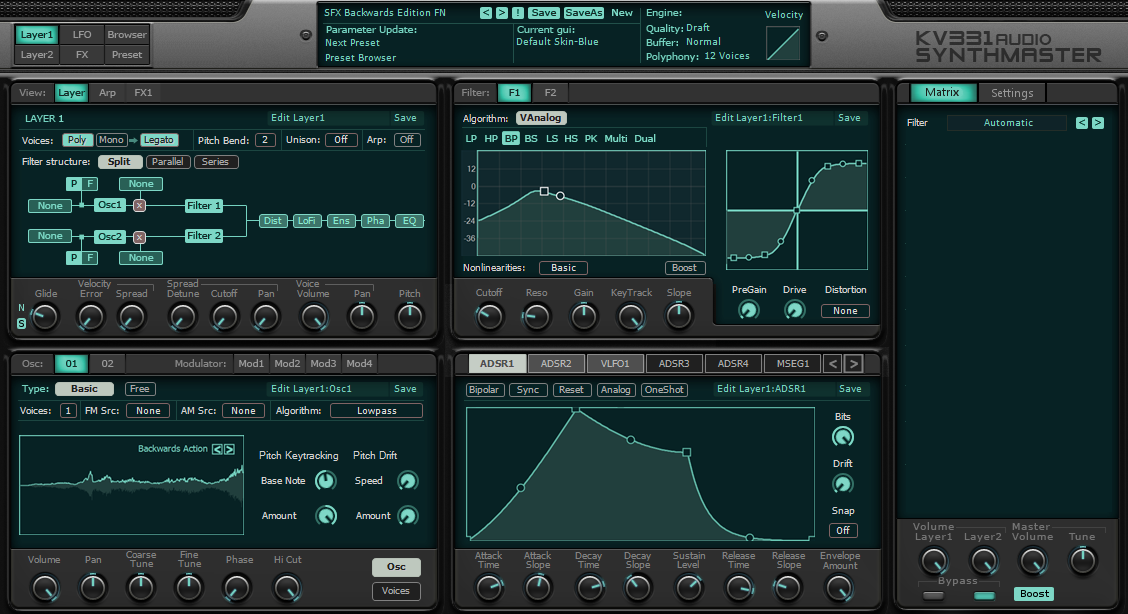Open the FM Src dropdown
Viewport: 1128px width, 614px height.
click(148, 411)
